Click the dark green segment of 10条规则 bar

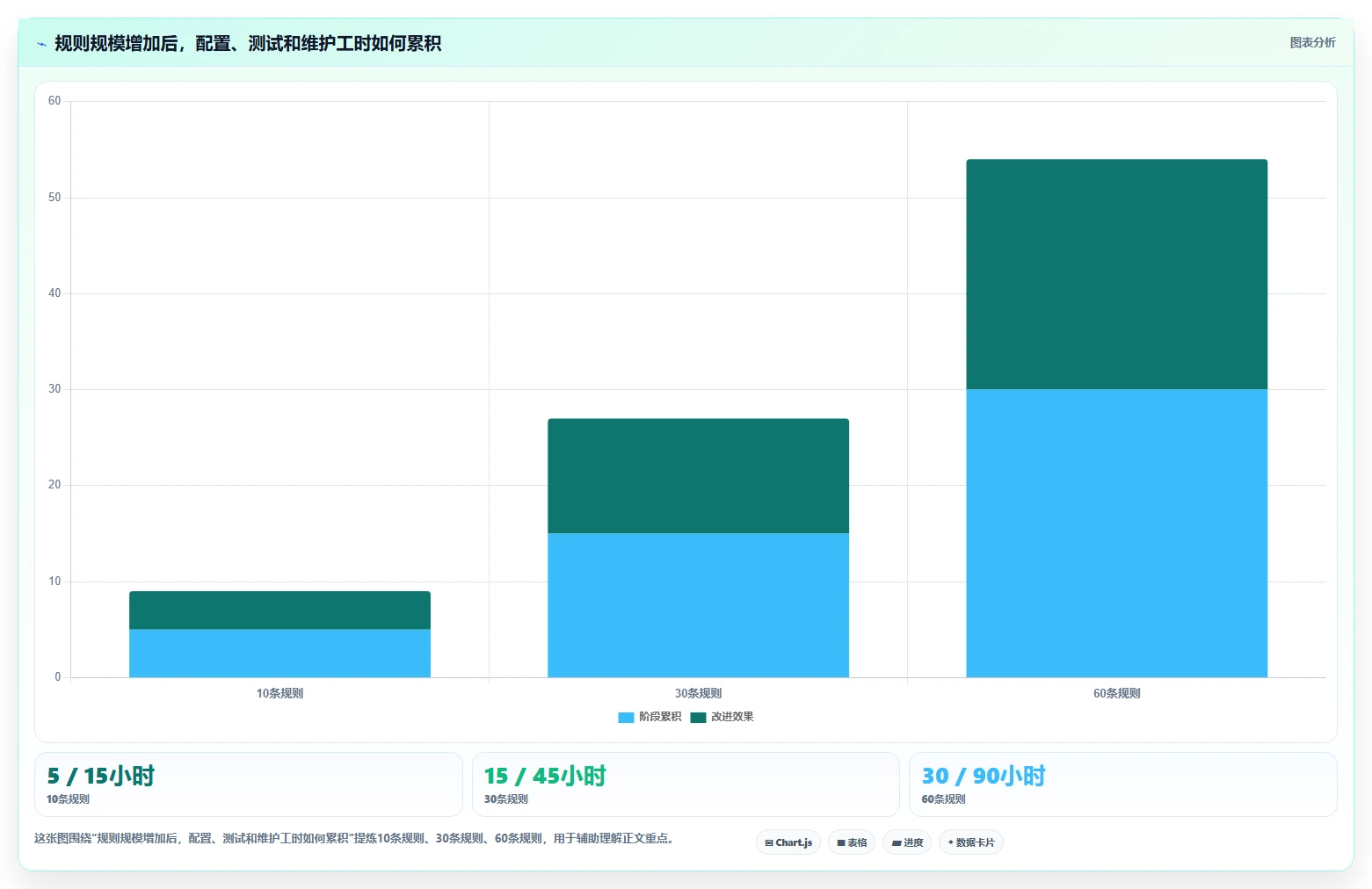tap(279, 611)
